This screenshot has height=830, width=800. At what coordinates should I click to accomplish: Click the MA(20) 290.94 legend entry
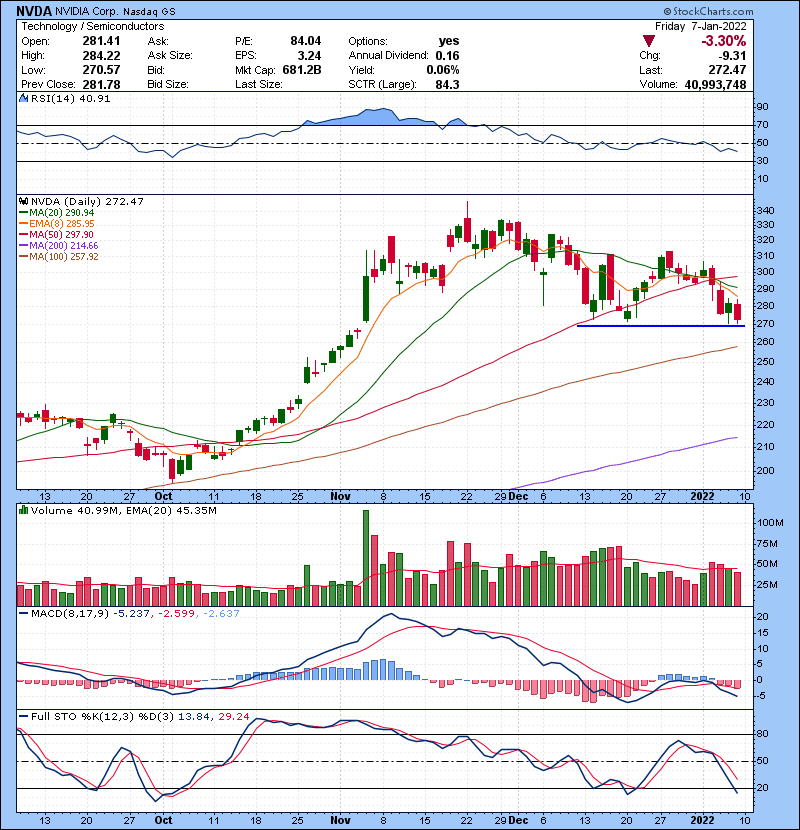coord(57,212)
